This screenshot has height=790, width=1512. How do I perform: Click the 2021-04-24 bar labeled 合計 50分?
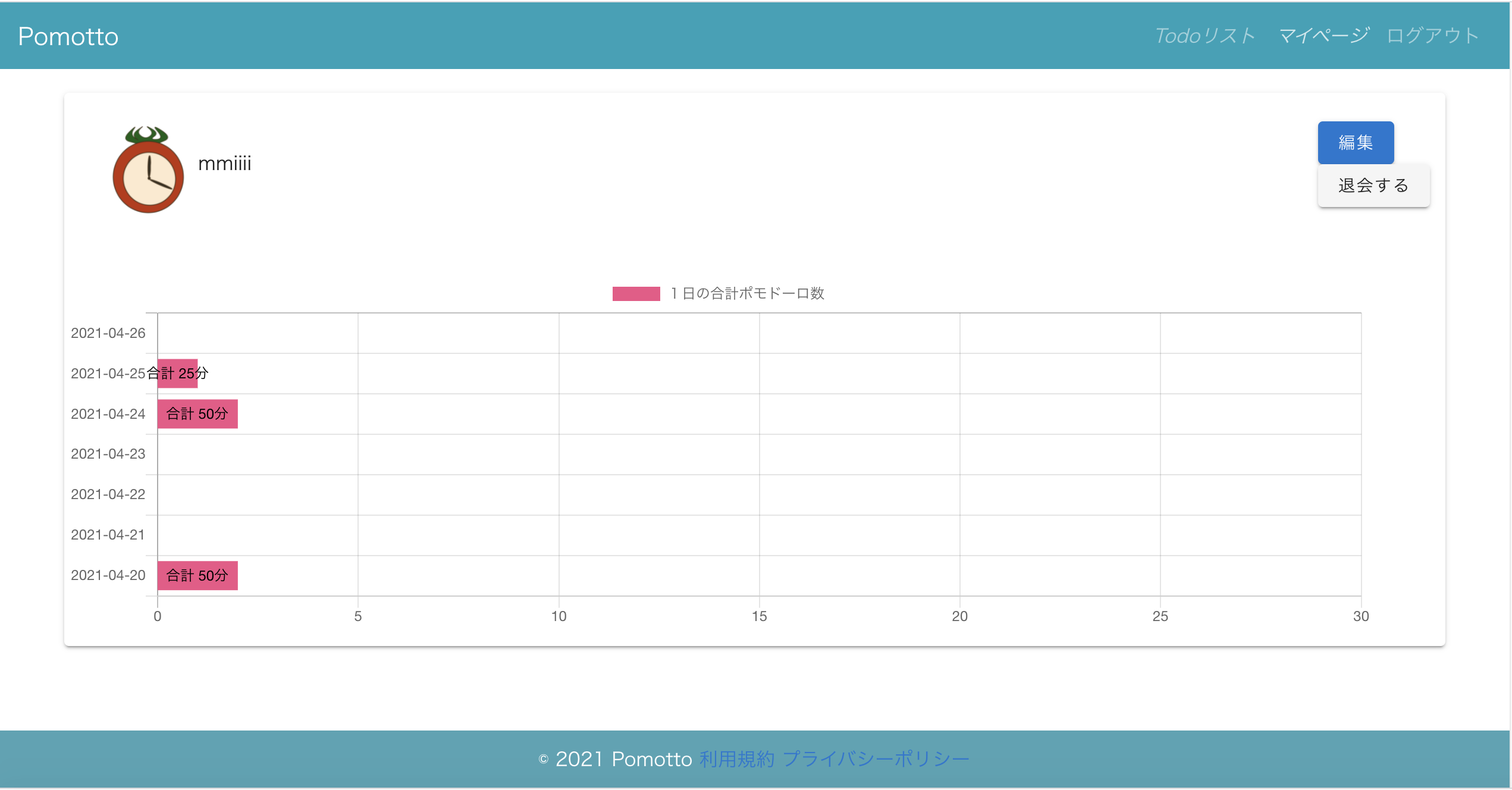point(197,414)
